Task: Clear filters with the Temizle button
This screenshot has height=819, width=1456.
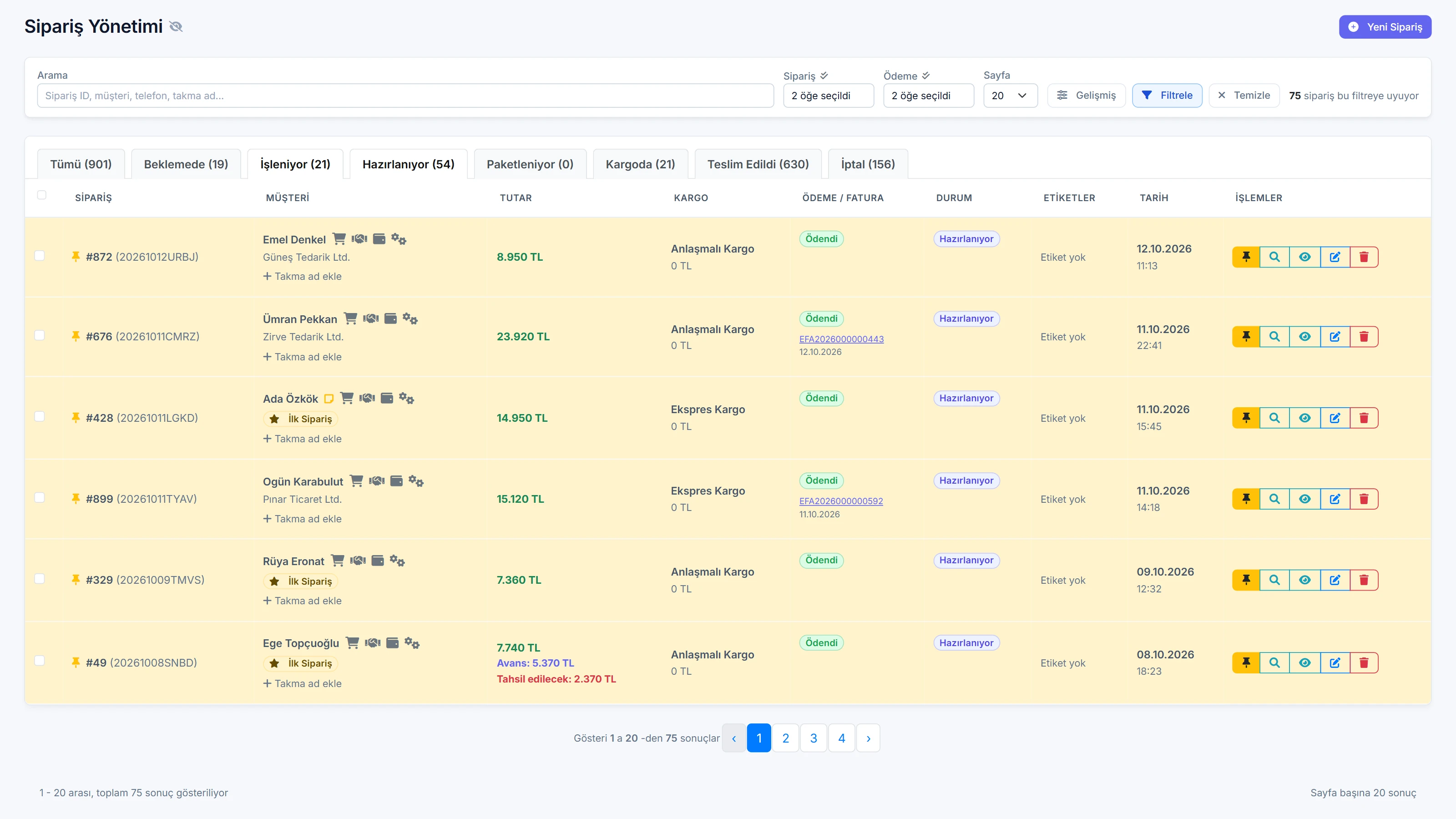Action: [1244, 96]
